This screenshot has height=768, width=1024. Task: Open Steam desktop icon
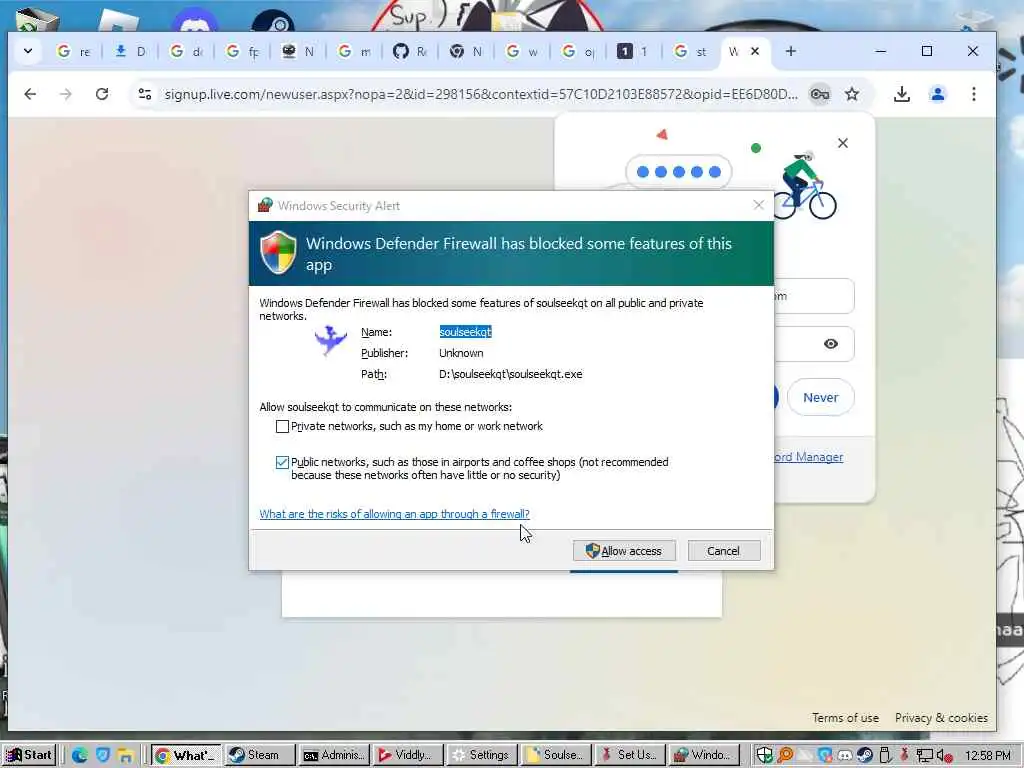[x=273, y=21]
